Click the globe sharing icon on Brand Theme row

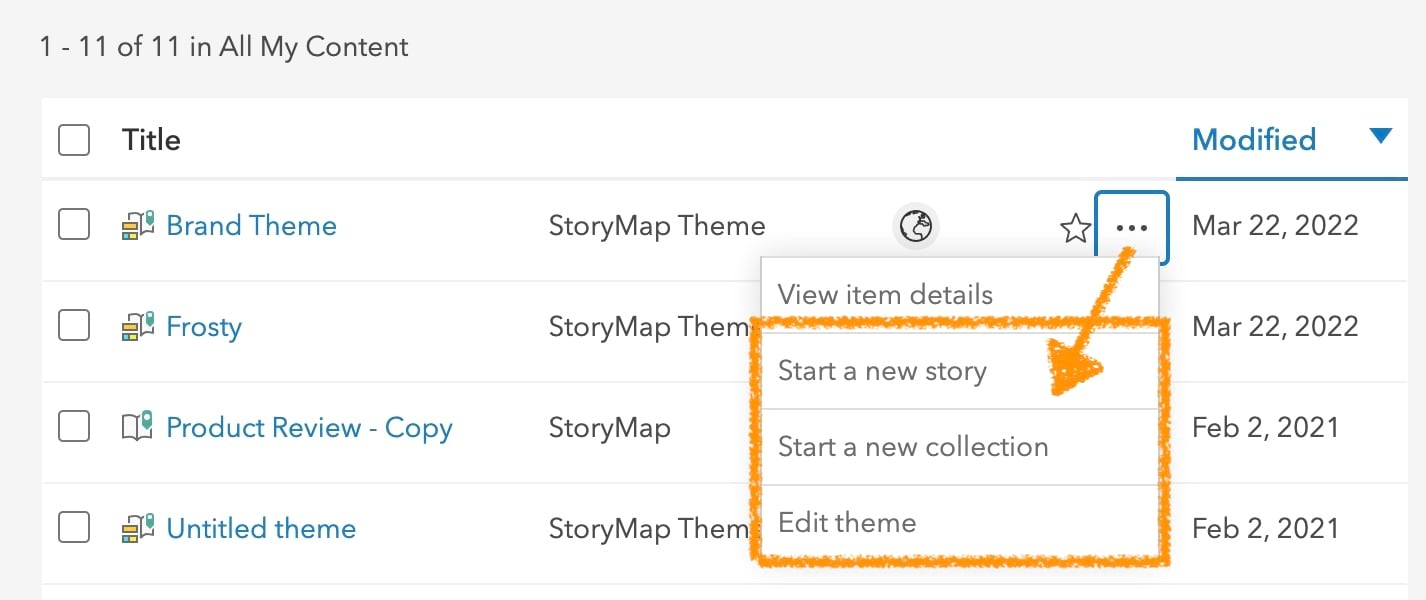tap(916, 227)
